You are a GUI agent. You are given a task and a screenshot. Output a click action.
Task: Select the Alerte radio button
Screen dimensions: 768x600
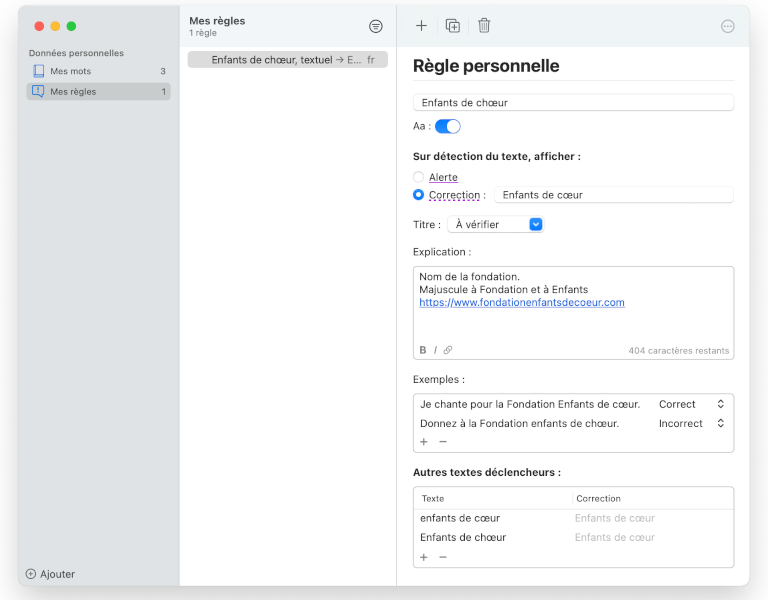click(x=418, y=177)
